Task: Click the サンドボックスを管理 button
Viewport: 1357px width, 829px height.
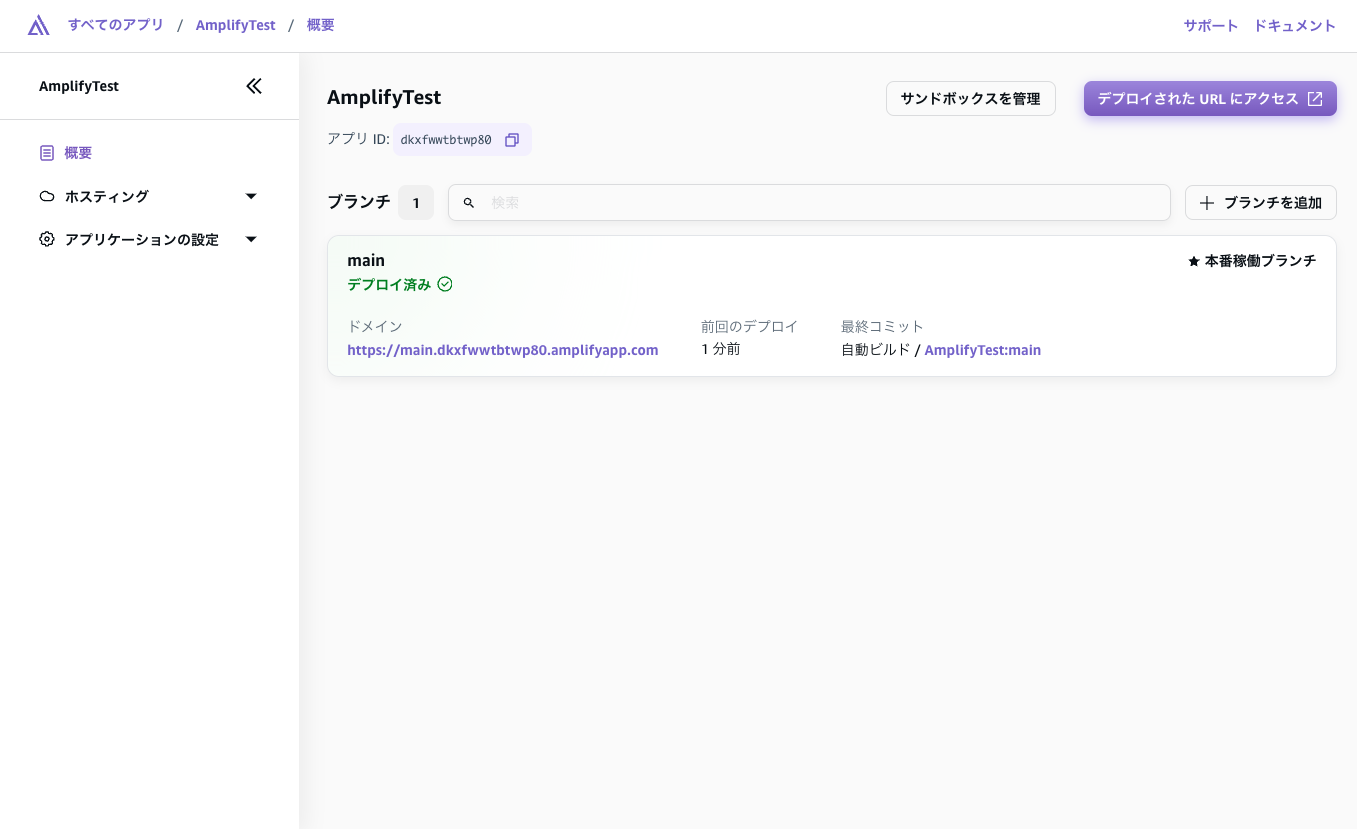Action: pyautogui.click(x=970, y=98)
